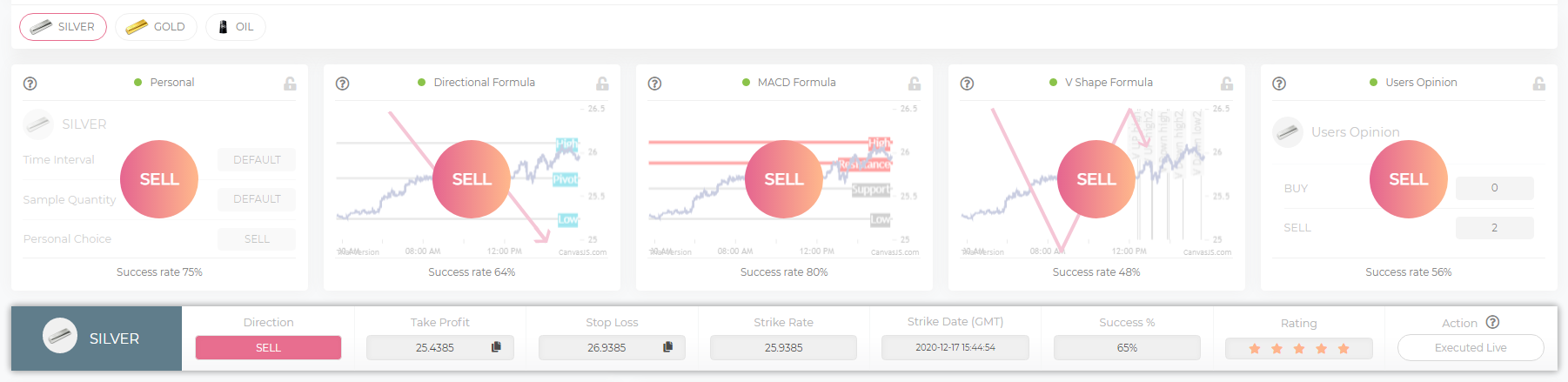1568x382 pixels.
Task: Open help icon on V Shape Formula card
Action: (967, 84)
